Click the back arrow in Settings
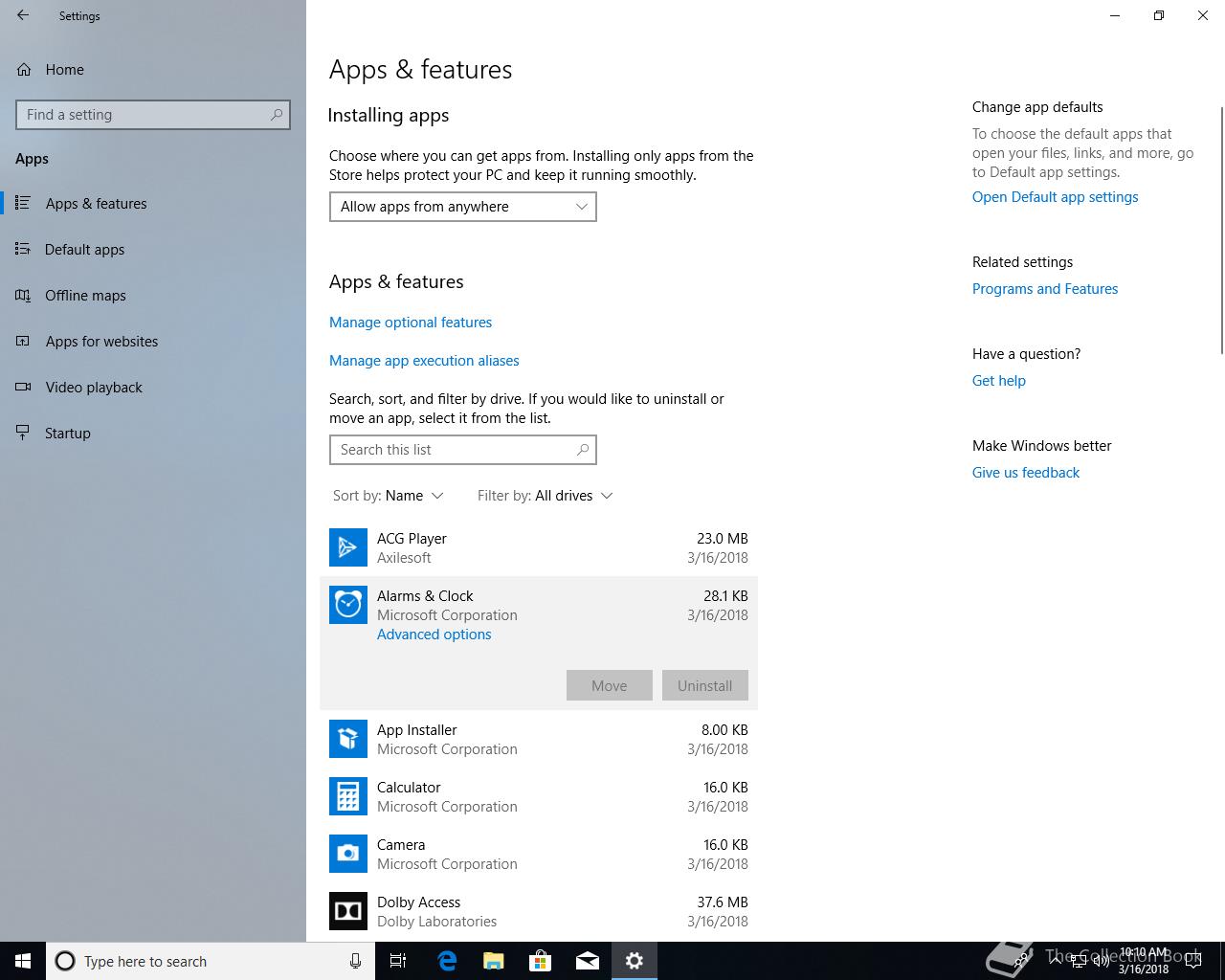The height and width of the screenshot is (980, 1225). (x=23, y=15)
